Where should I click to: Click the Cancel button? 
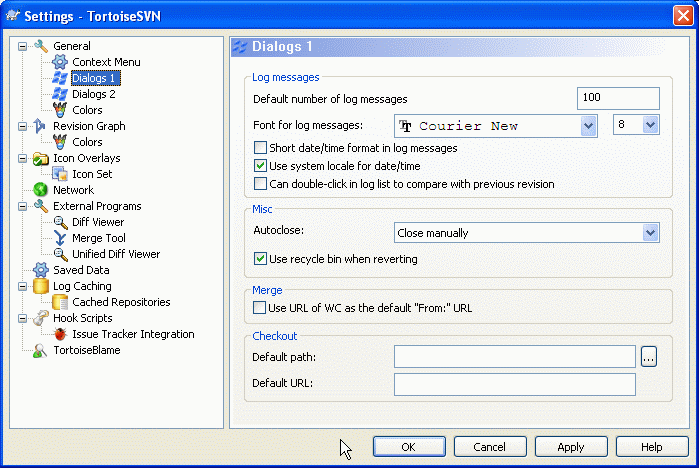click(x=490, y=447)
